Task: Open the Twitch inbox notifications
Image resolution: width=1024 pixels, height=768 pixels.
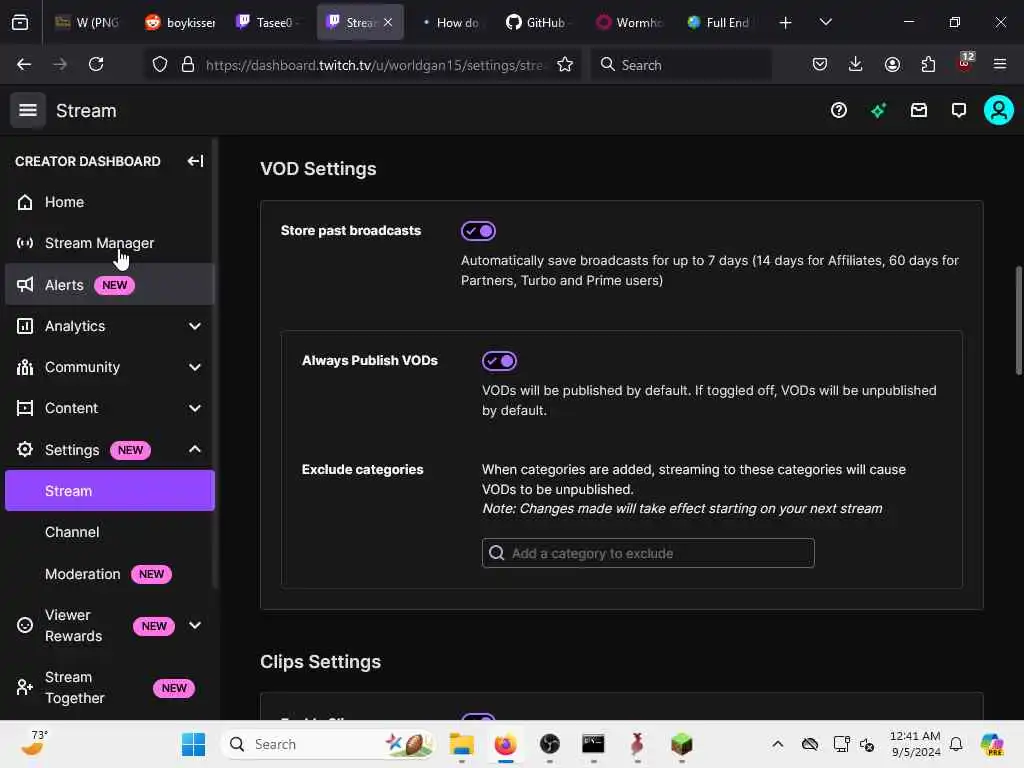Action: [919, 110]
